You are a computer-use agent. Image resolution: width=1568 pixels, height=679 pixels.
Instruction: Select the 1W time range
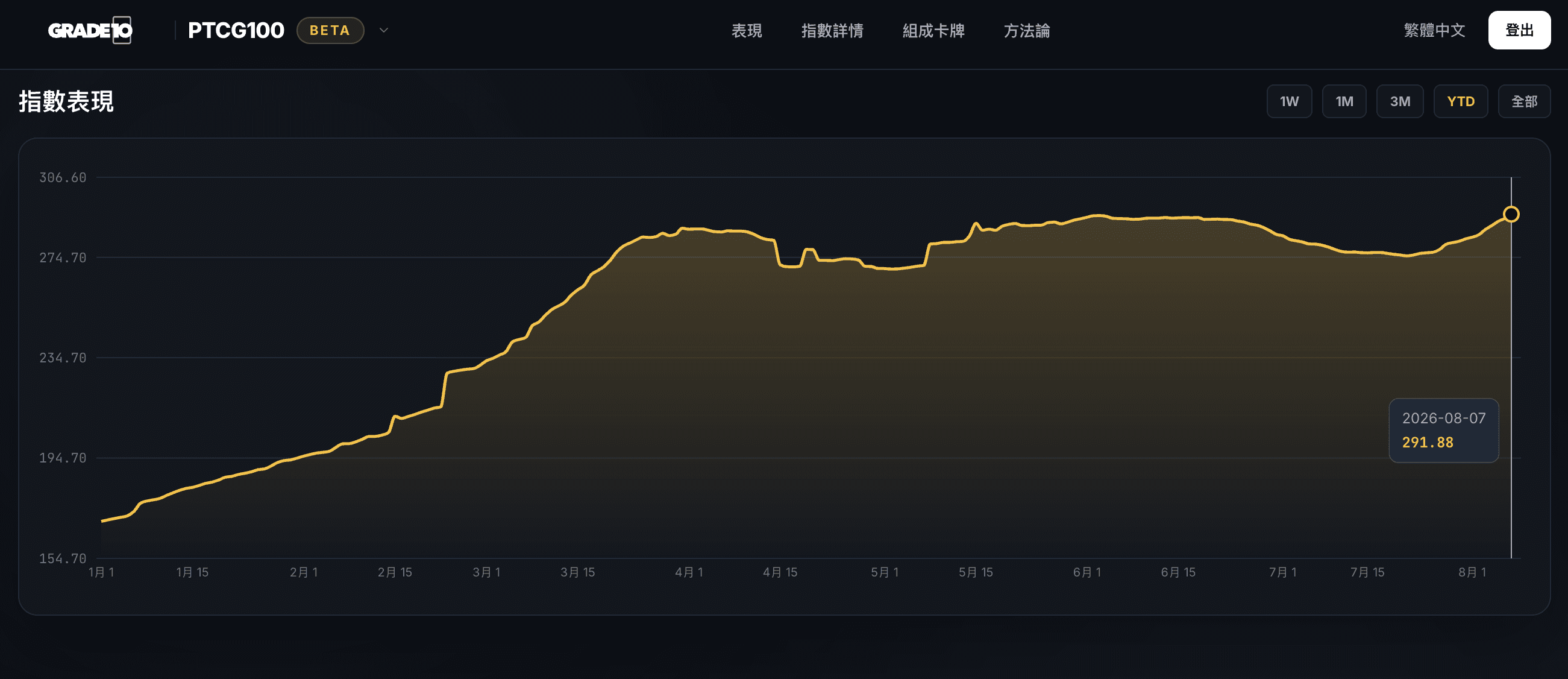tap(1289, 101)
